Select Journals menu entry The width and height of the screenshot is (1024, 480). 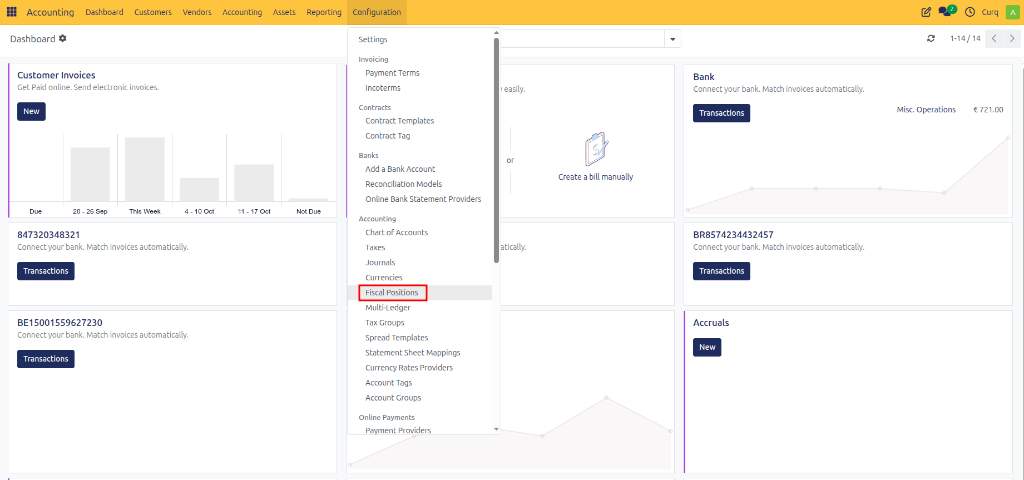[x=380, y=263]
